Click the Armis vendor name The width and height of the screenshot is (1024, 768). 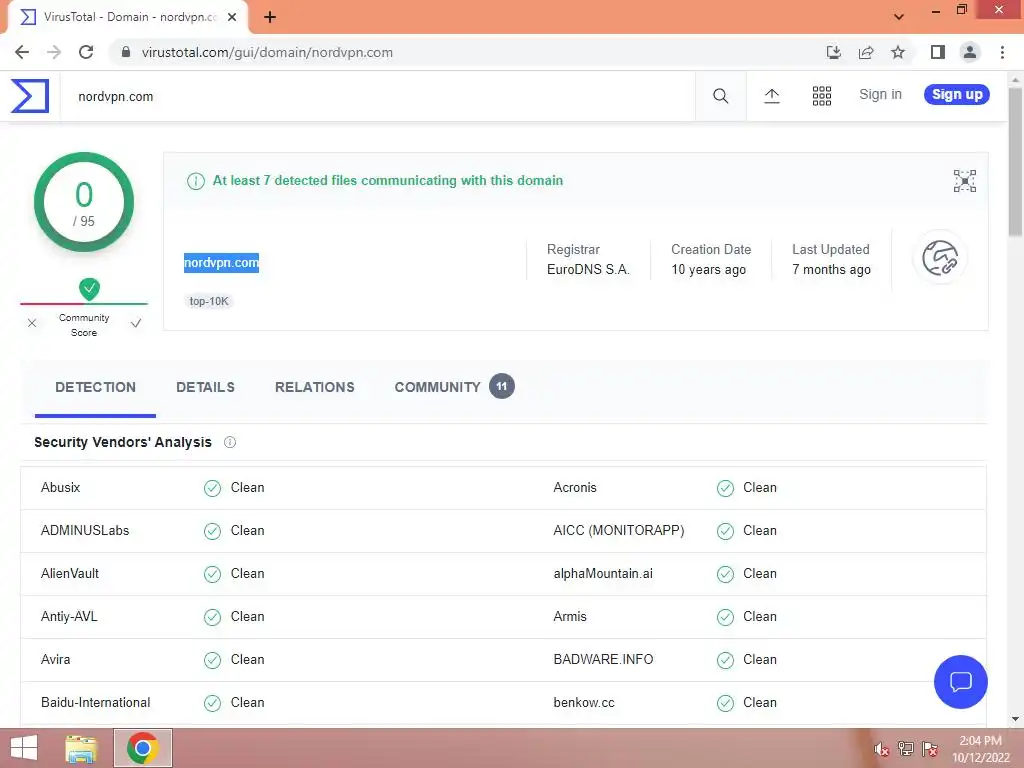[x=569, y=617]
